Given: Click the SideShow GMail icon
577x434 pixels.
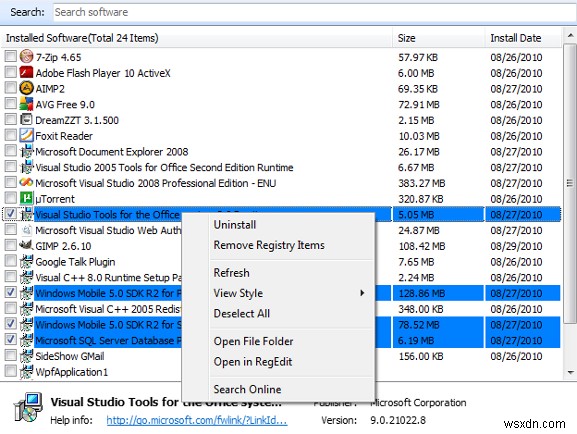Looking at the screenshot, I should (26, 356).
